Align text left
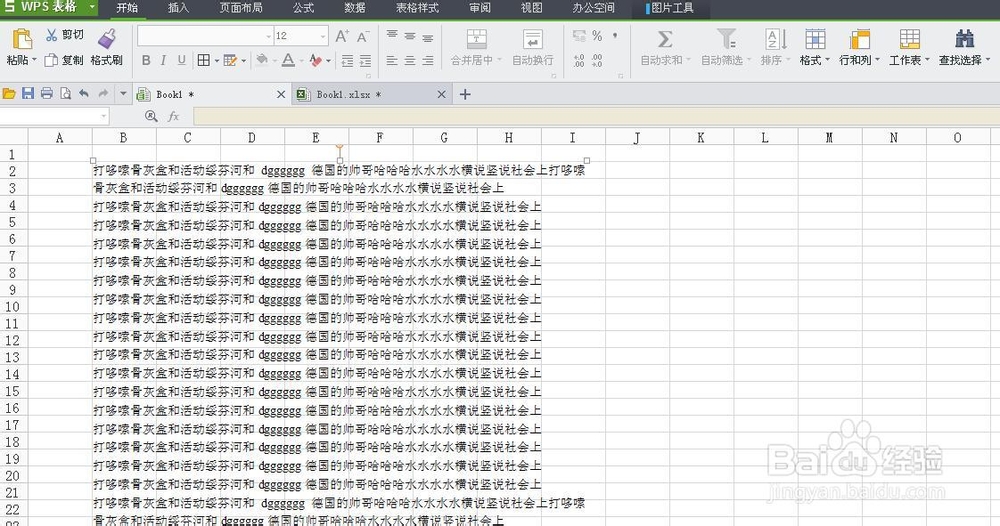This screenshot has width=1000, height=526. pos(392,60)
